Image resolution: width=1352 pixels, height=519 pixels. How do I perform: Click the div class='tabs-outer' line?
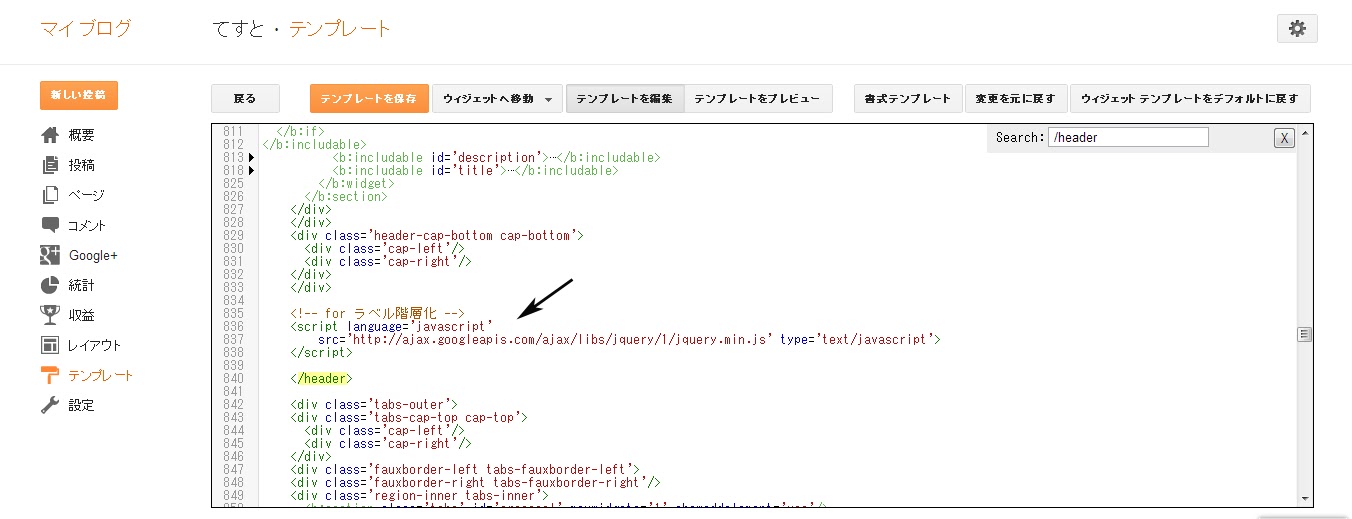(x=374, y=405)
